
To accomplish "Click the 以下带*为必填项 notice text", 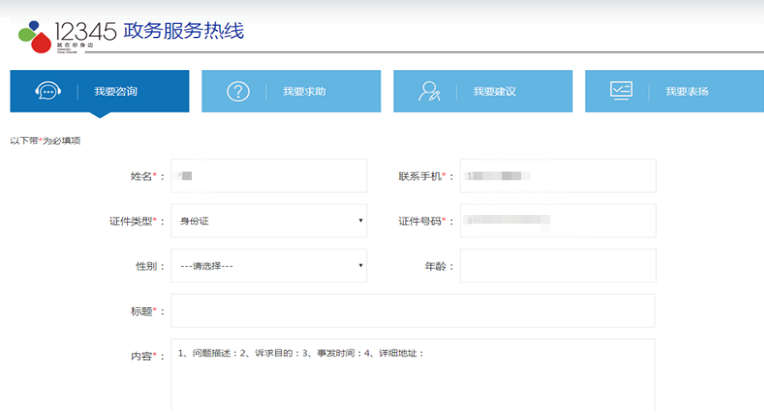I will [45, 141].
